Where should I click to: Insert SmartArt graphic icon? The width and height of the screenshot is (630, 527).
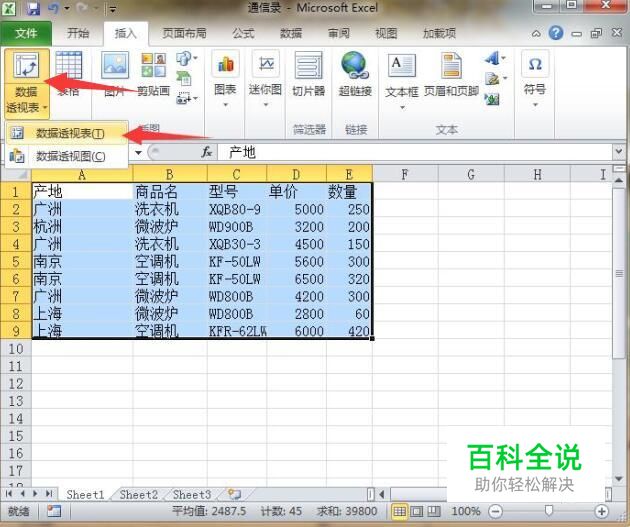[x=184, y=78]
